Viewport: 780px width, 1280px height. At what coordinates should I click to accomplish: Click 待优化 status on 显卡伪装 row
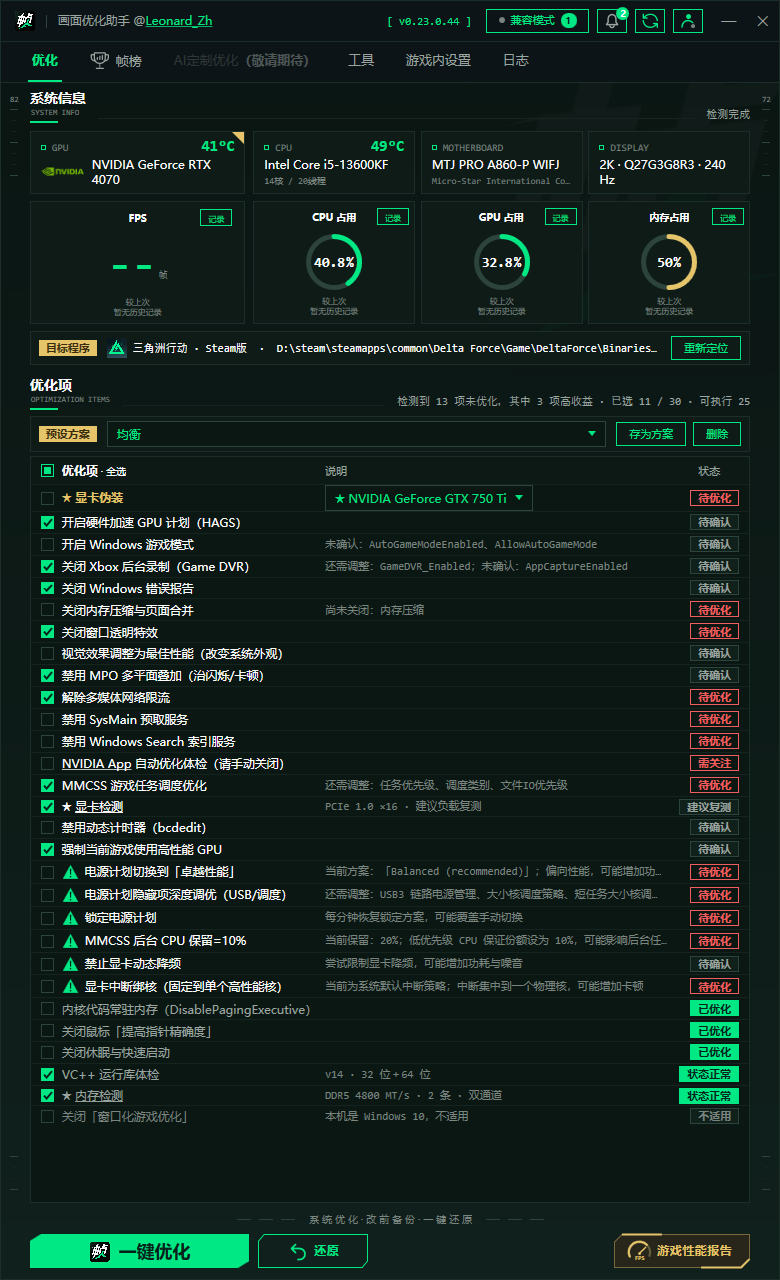(x=714, y=498)
